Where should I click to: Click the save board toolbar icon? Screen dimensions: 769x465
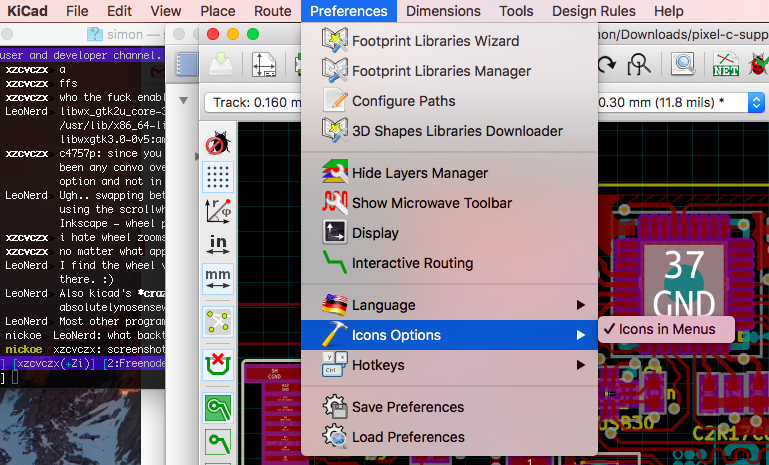pyautogui.click(x=221, y=65)
